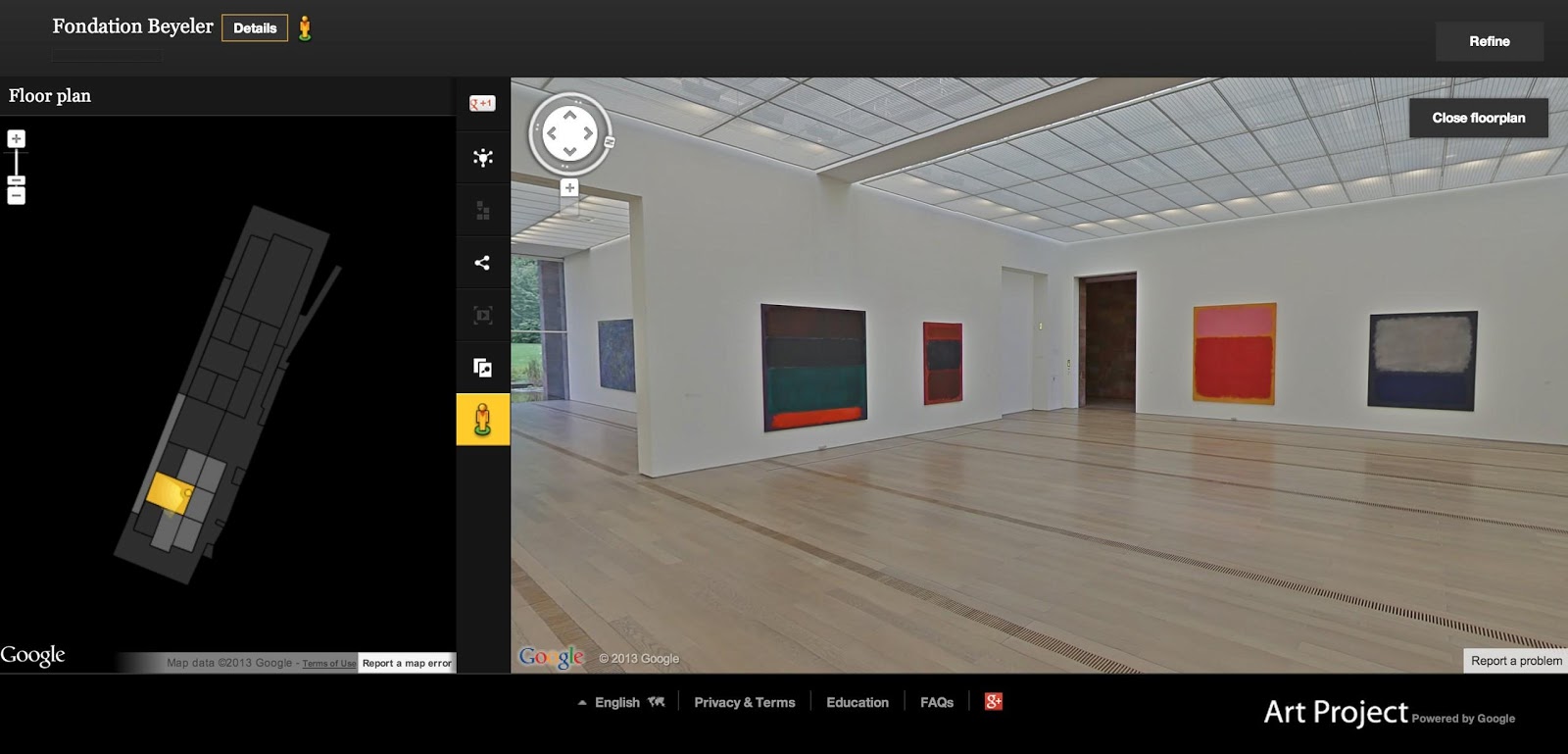The image size is (1568, 754).
Task: Pan the gallery view left with compass arrow
Action: point(552,133)
